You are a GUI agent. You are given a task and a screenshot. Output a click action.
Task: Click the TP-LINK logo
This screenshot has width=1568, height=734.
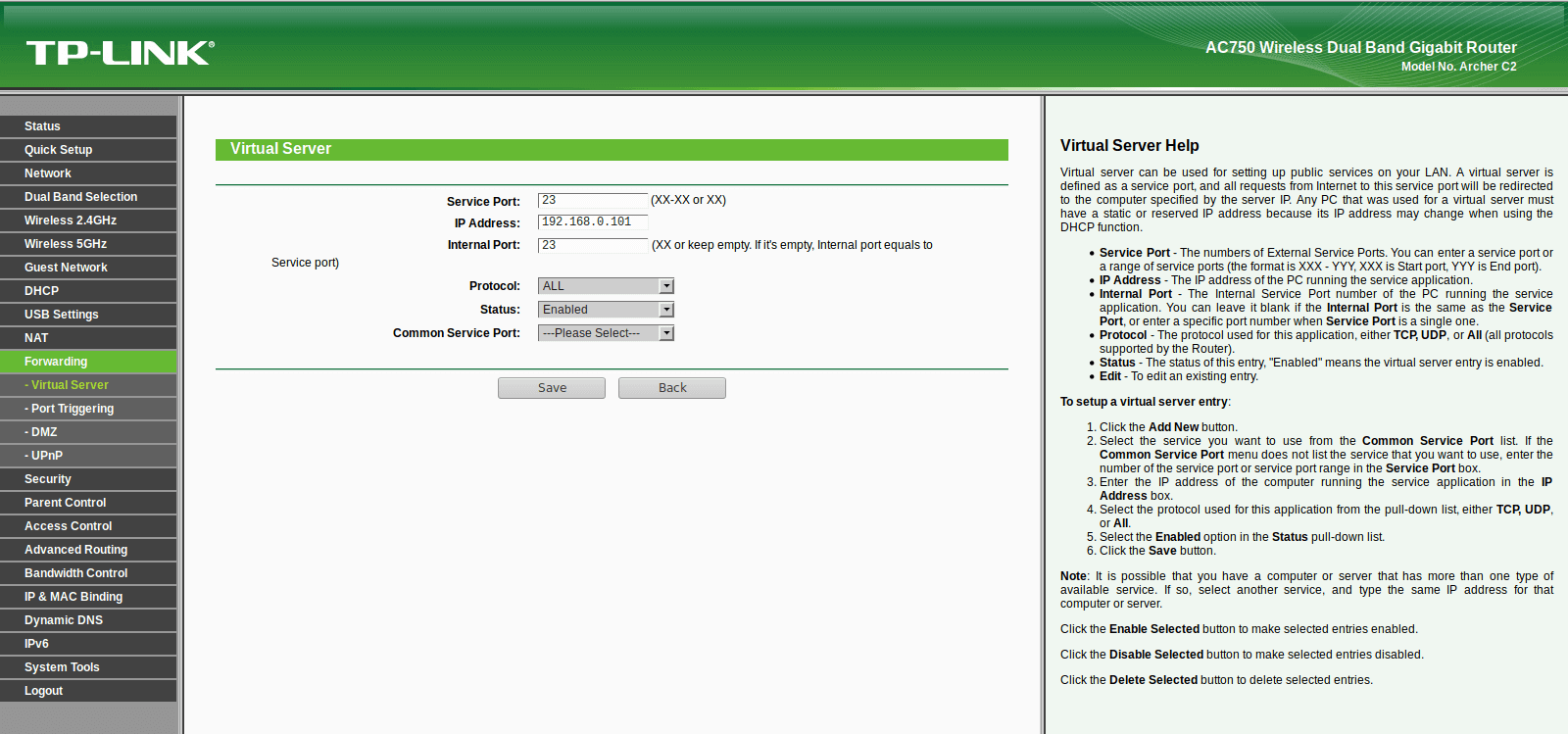(120, 53)
